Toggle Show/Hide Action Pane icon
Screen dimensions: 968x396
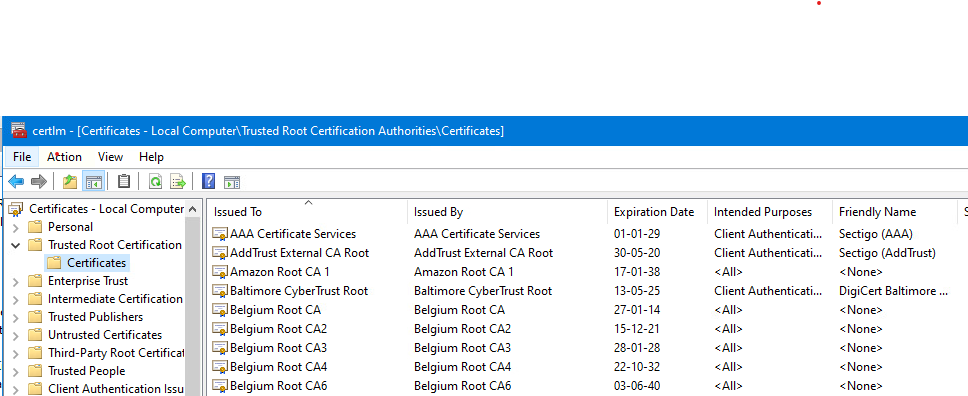[x=232, y=182]
